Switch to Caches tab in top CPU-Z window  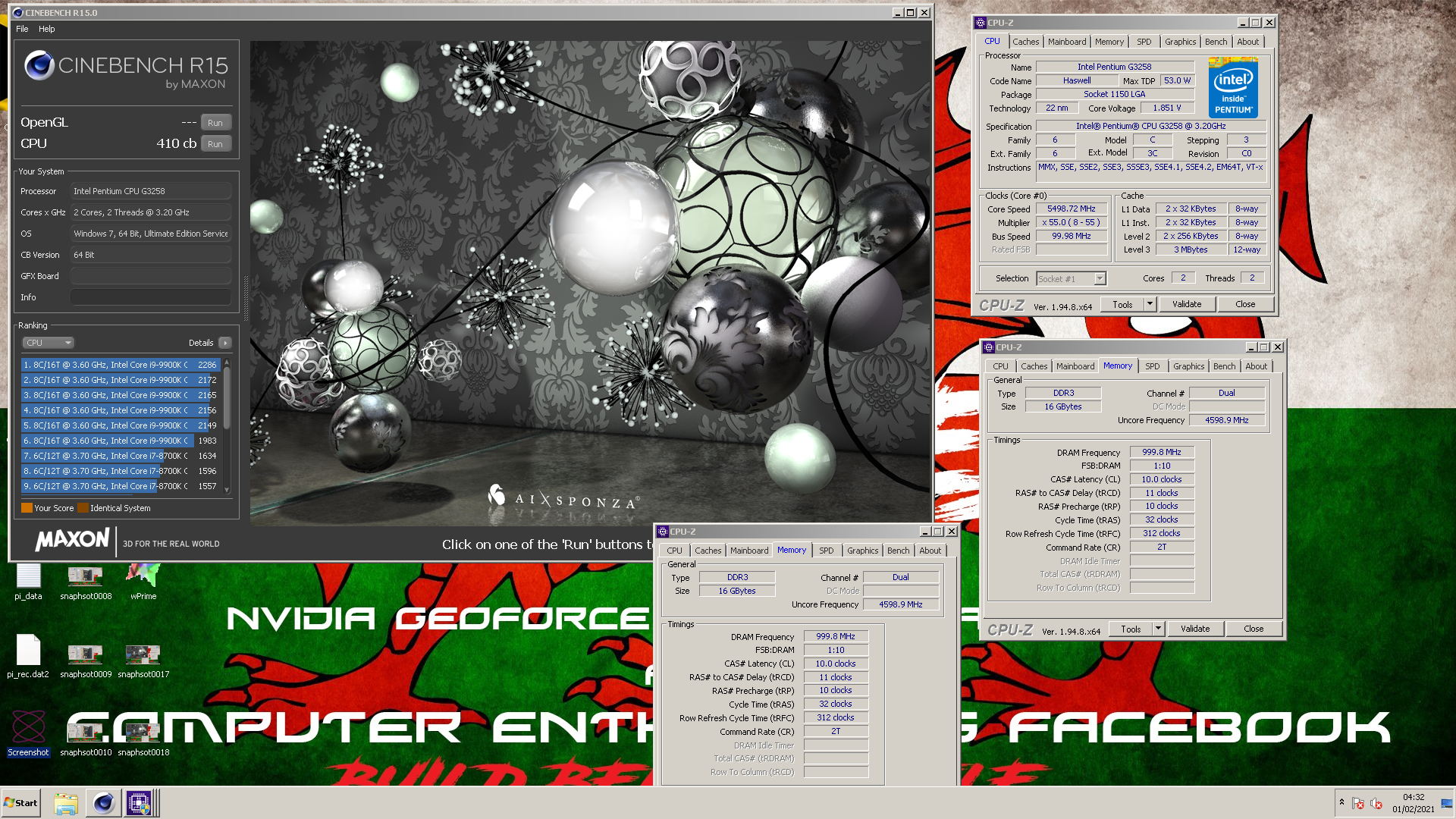tap(1025, 42)
